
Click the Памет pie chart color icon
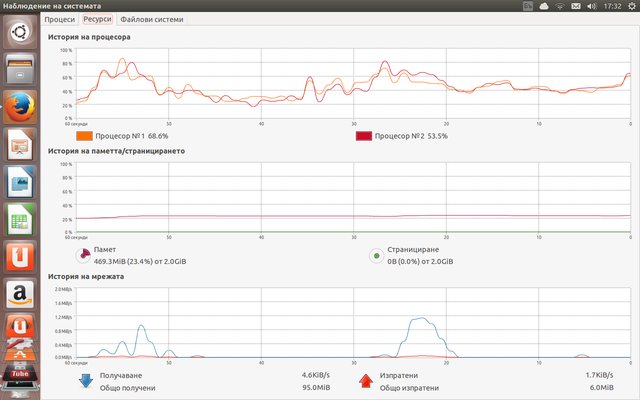(83, 255)
